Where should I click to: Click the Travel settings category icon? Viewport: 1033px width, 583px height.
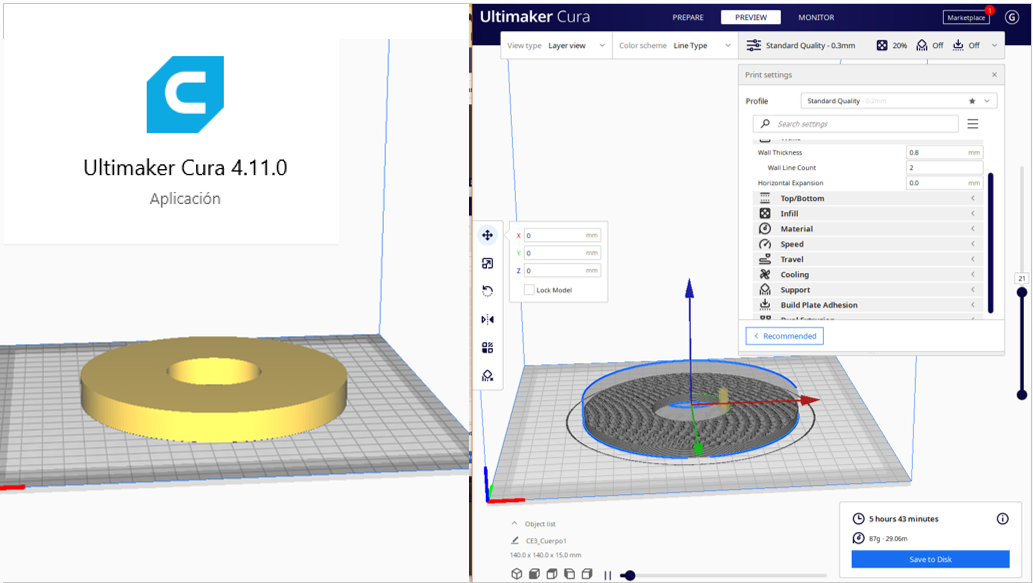[x=765, y=260]
